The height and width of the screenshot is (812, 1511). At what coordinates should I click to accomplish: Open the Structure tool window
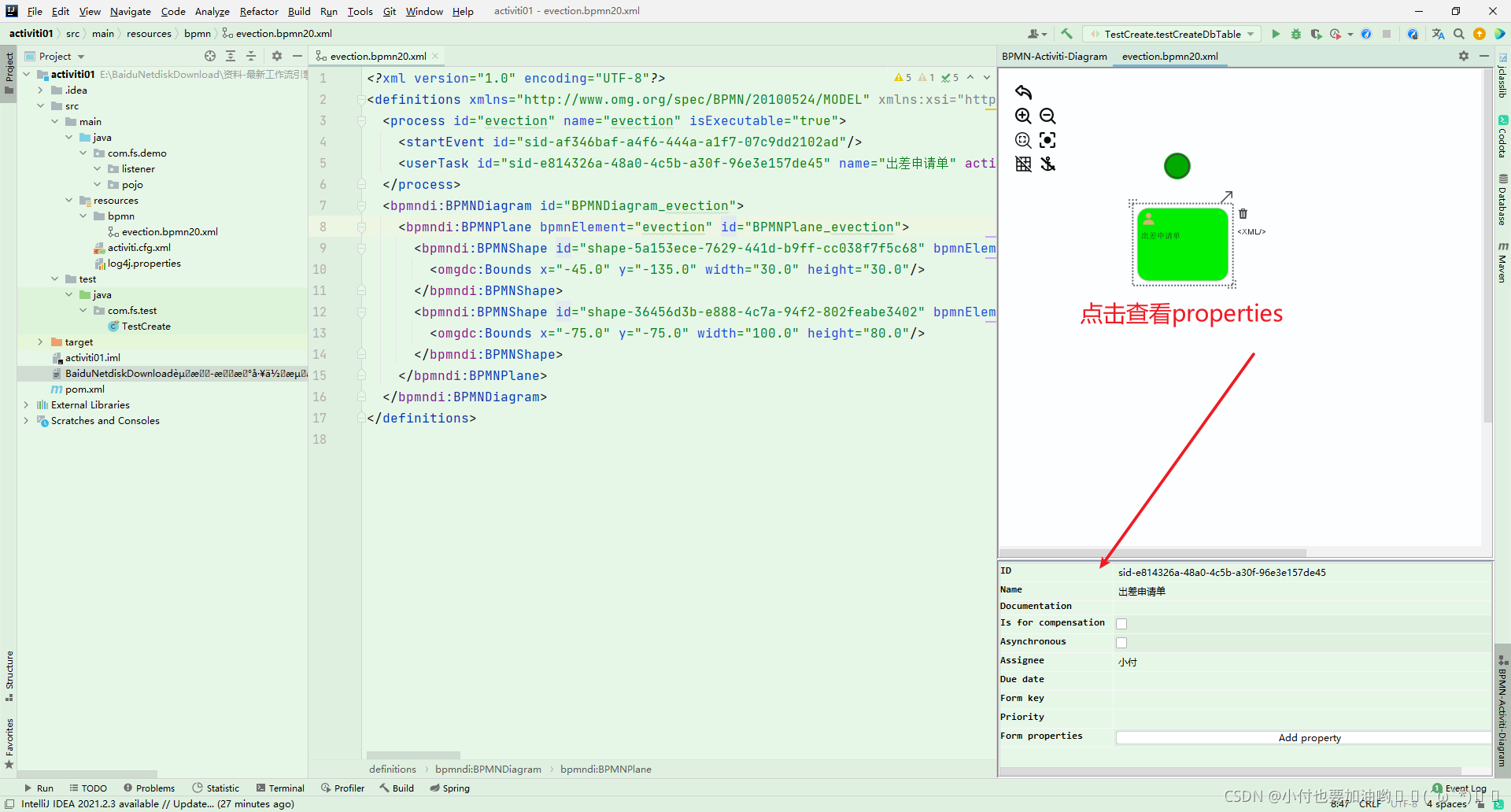(x=9, y=675)
